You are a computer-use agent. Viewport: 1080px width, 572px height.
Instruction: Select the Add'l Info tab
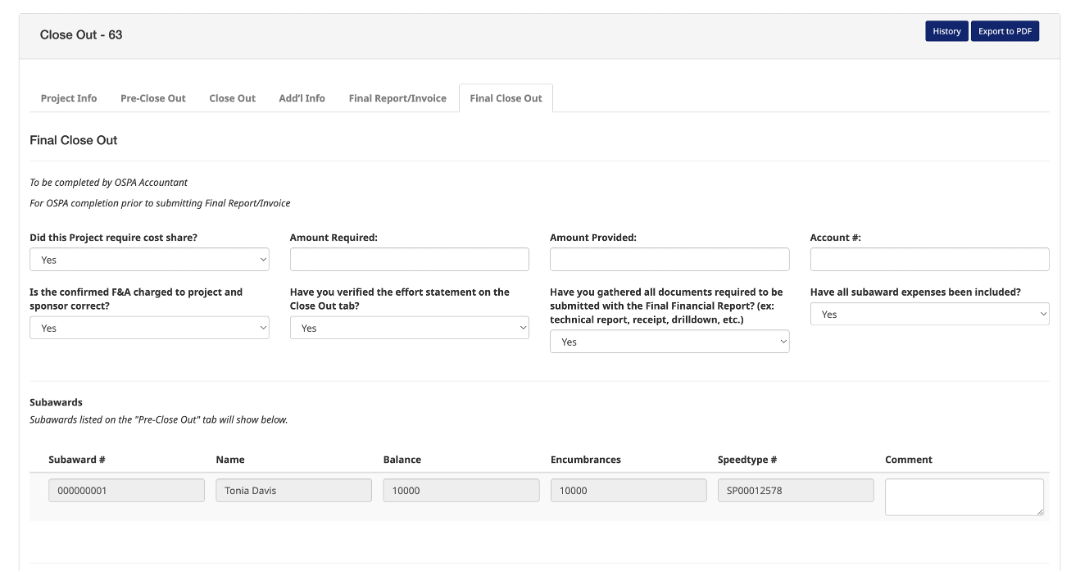pyautogui.click(x=302, y=98)
